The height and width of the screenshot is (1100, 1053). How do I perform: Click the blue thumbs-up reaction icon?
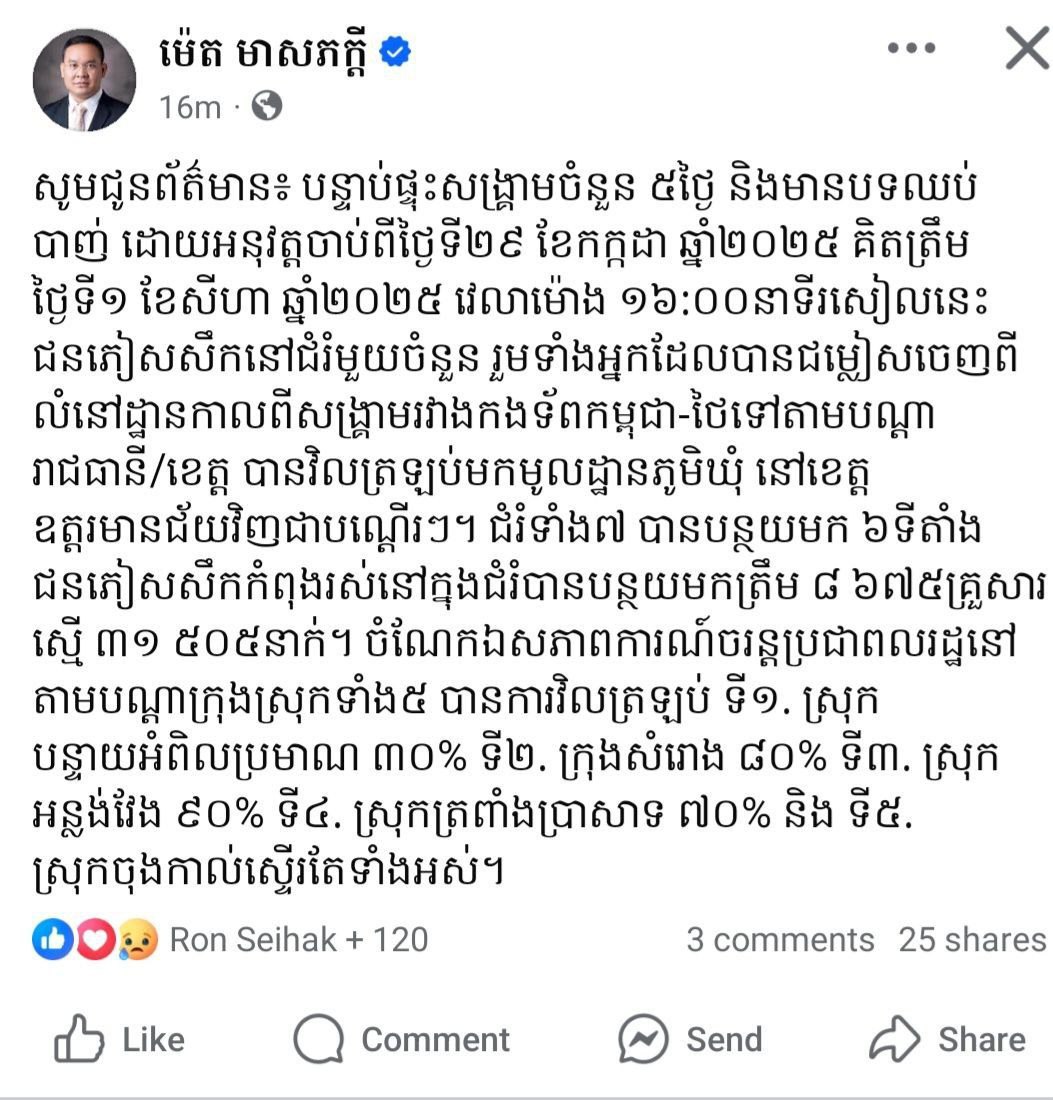point(51,939)
